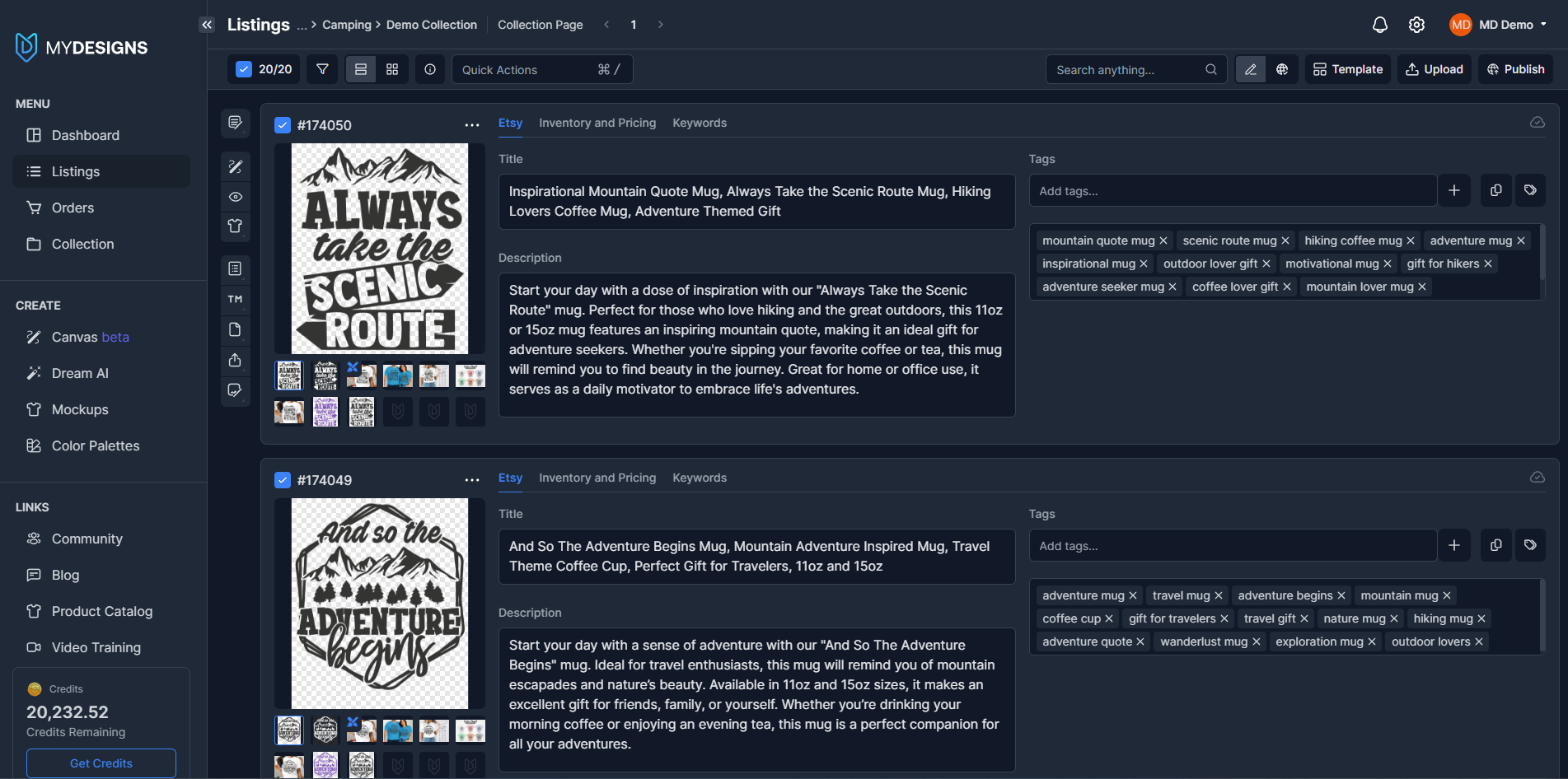The image size is (1568, 779).
Task: Copy tags for listing #174050
Action: tap(1495, 190)
